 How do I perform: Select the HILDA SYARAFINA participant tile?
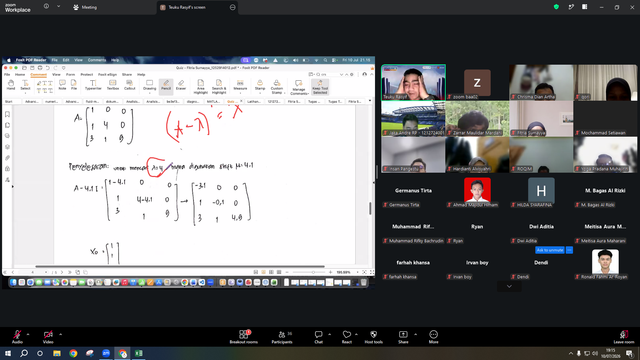click(x=541, y=191)
